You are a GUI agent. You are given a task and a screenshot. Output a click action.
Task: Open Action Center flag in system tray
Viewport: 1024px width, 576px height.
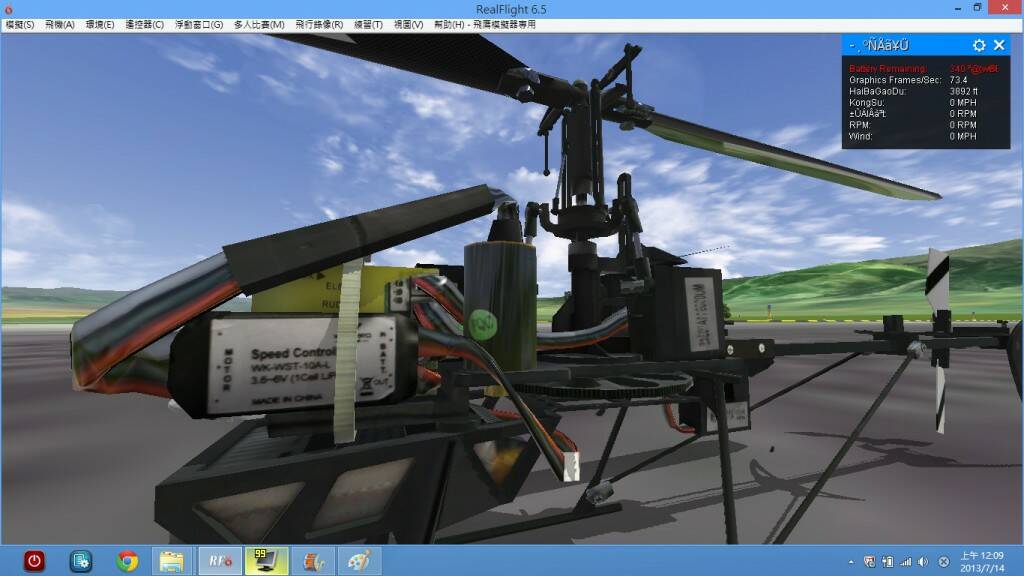pyautogui.click(x=869, y=562)
